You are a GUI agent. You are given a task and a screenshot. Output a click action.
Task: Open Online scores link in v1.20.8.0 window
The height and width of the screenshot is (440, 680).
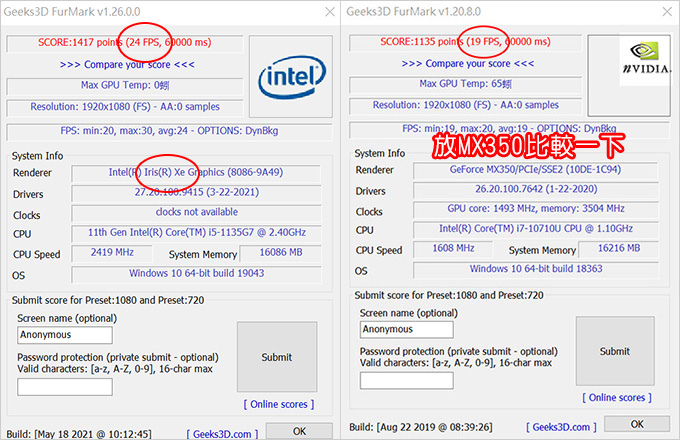(617, 398)
